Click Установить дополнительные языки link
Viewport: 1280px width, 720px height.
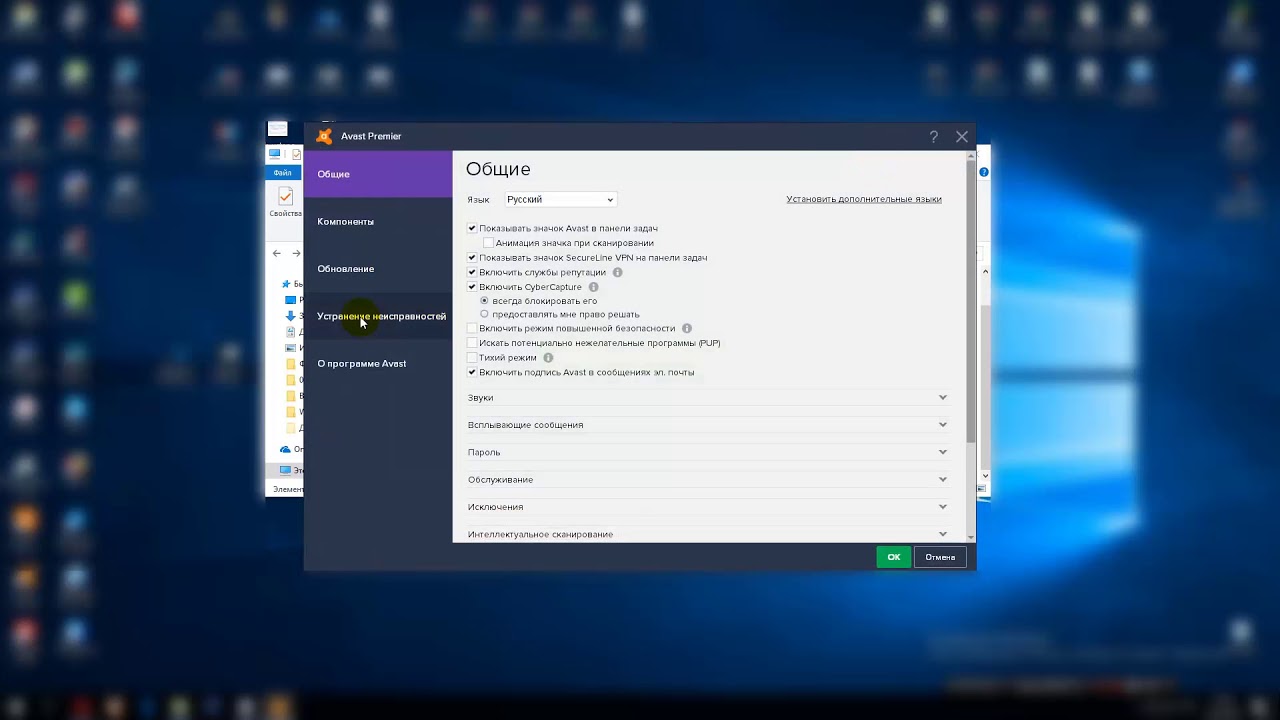(x=864, y=199)
